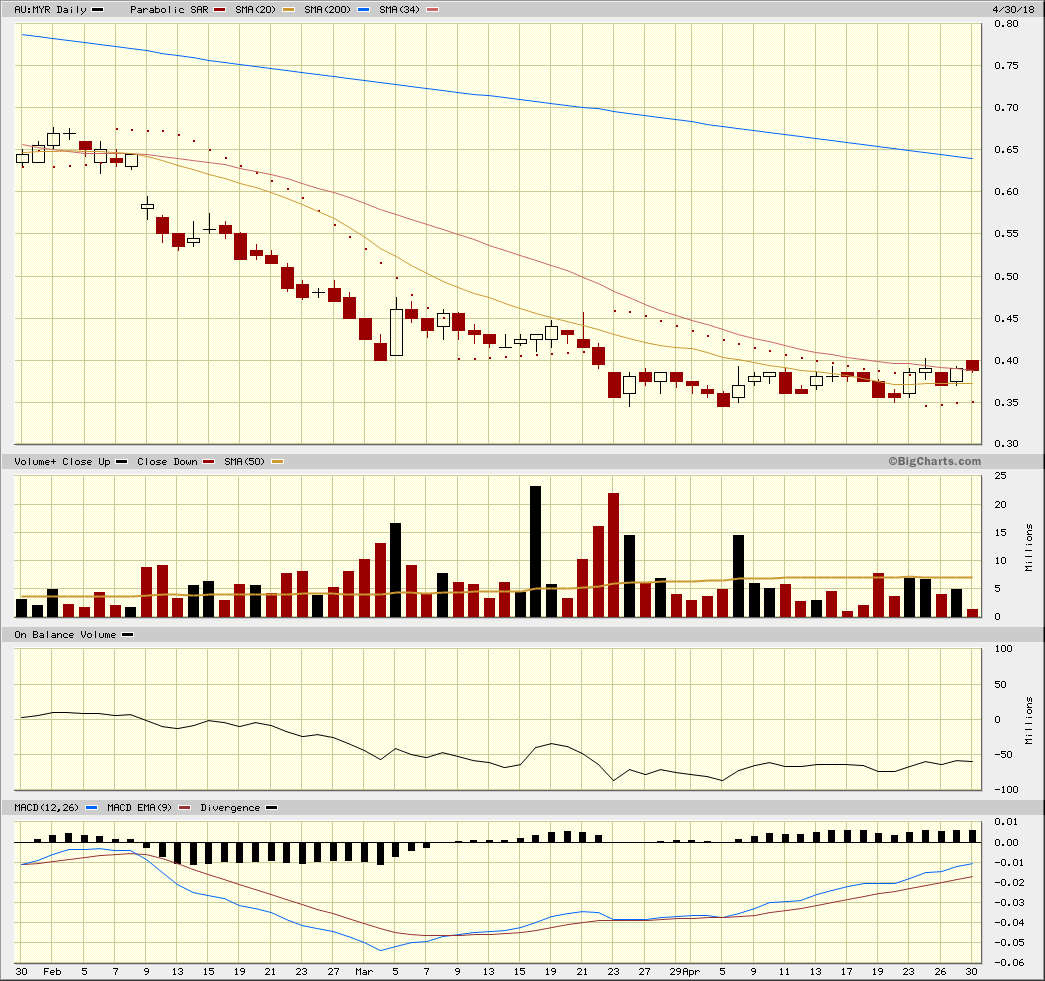This screenshot has height=981, width=1045.
Task: Click the red MACD EMA(9) legend swatch
Action: [185, 807]
